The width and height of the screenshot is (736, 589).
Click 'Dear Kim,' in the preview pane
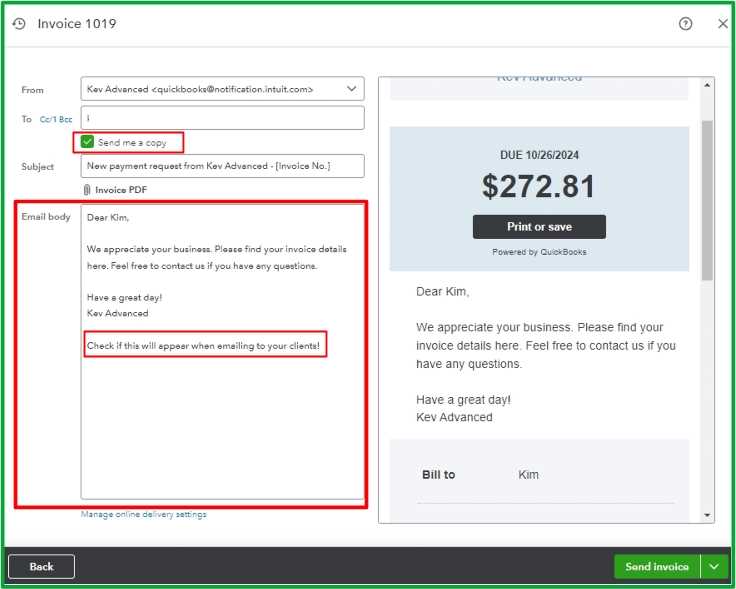[x=443, y=291]
